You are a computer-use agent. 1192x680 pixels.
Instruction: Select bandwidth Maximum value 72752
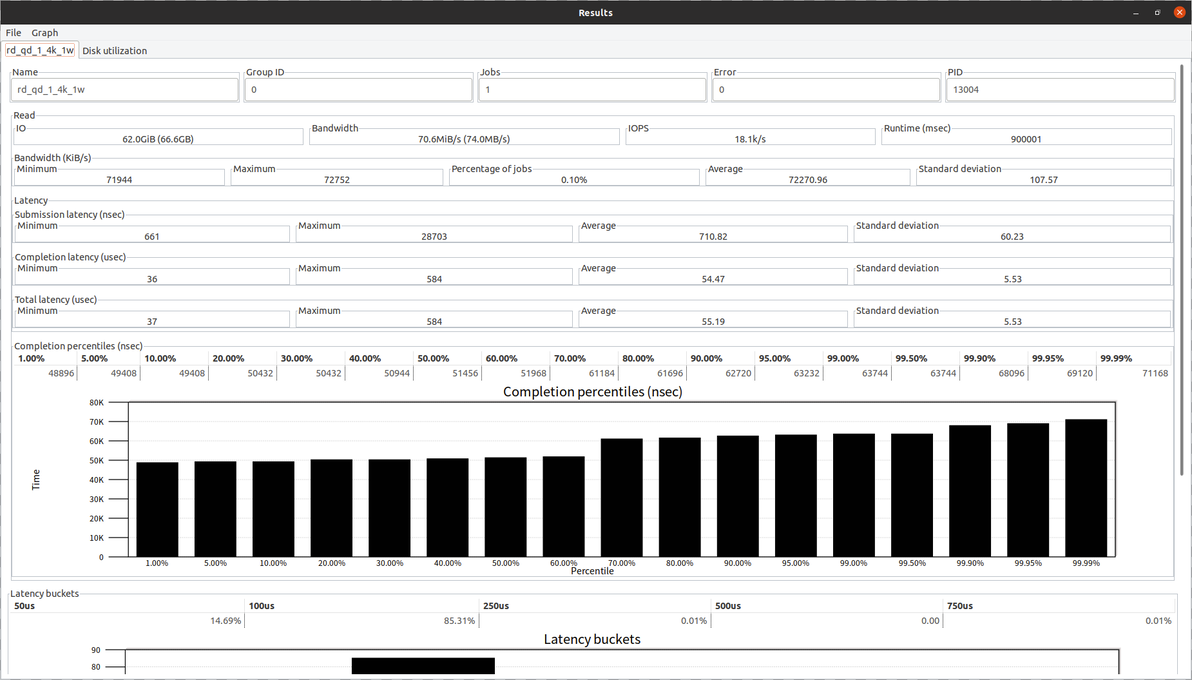[337, 180]
